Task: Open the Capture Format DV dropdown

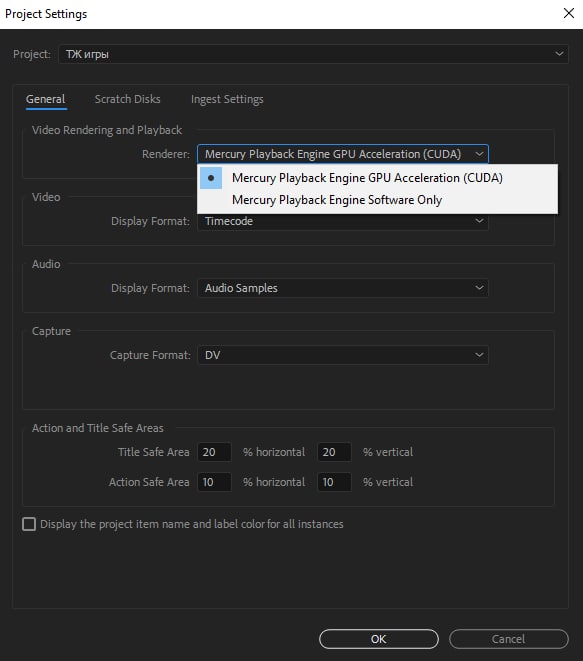Action: coord(343,355)
